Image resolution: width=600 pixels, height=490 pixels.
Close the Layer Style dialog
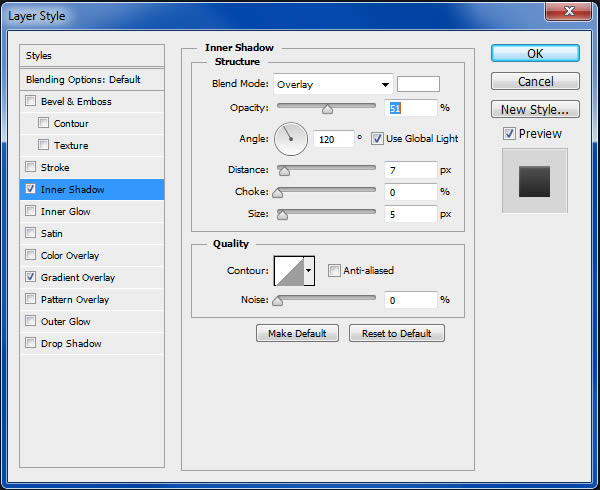(x=569, y=11)
